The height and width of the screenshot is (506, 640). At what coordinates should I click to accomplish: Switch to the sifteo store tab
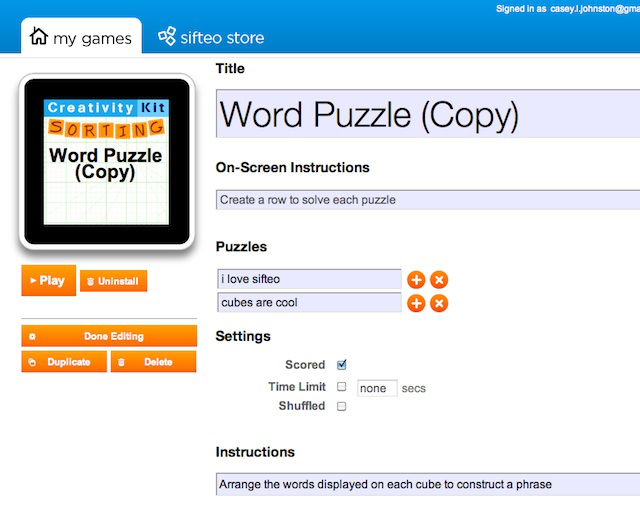tap(211, 38)
